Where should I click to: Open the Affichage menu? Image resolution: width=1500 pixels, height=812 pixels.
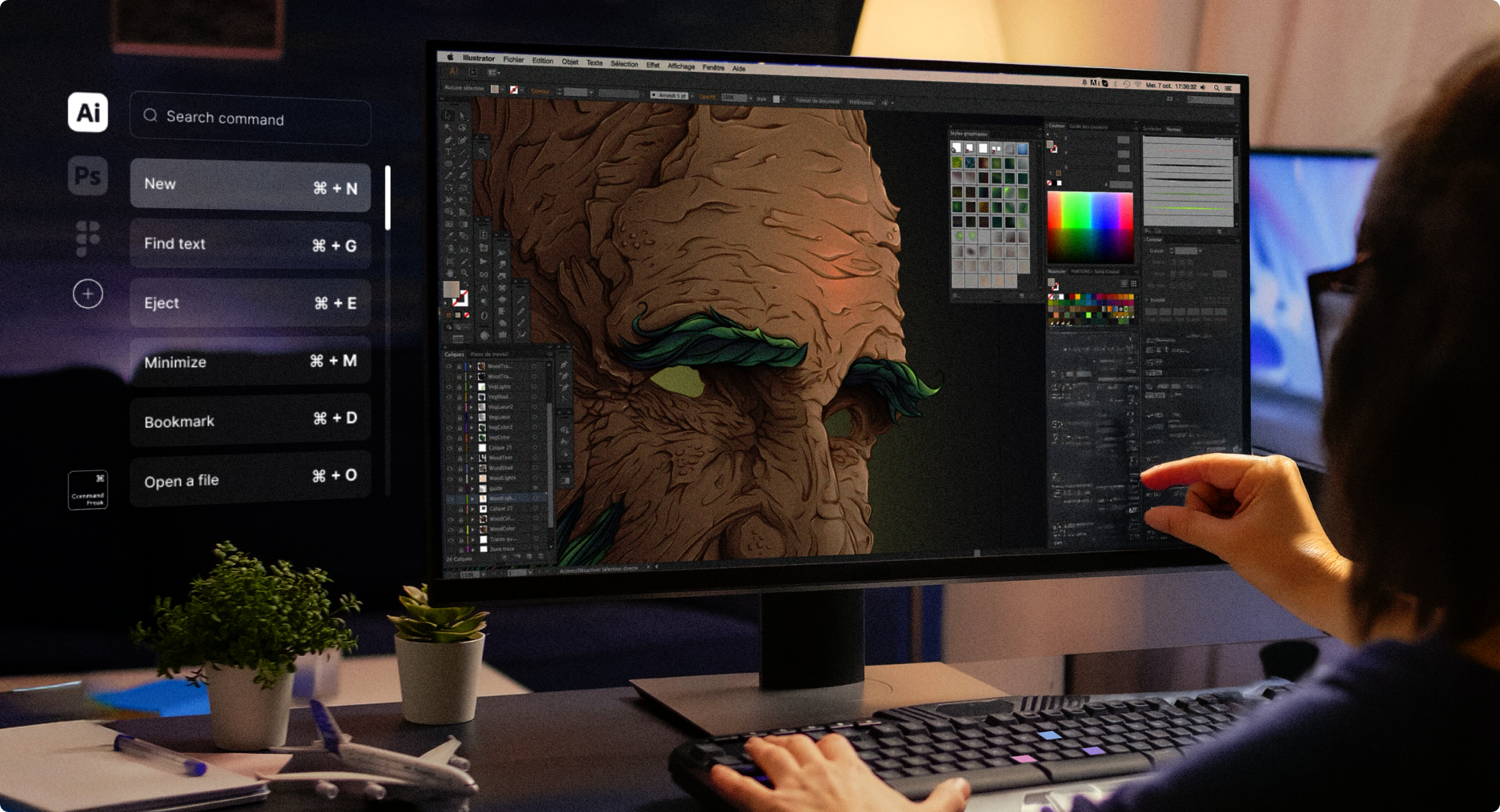[x=681, y=66]
